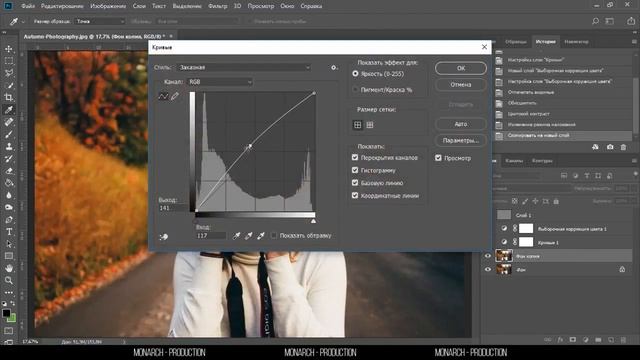Select the Clone Stamp tool
Image resolution: width=640 pixels, height=360 pixels.
click(x=9, y=147)
